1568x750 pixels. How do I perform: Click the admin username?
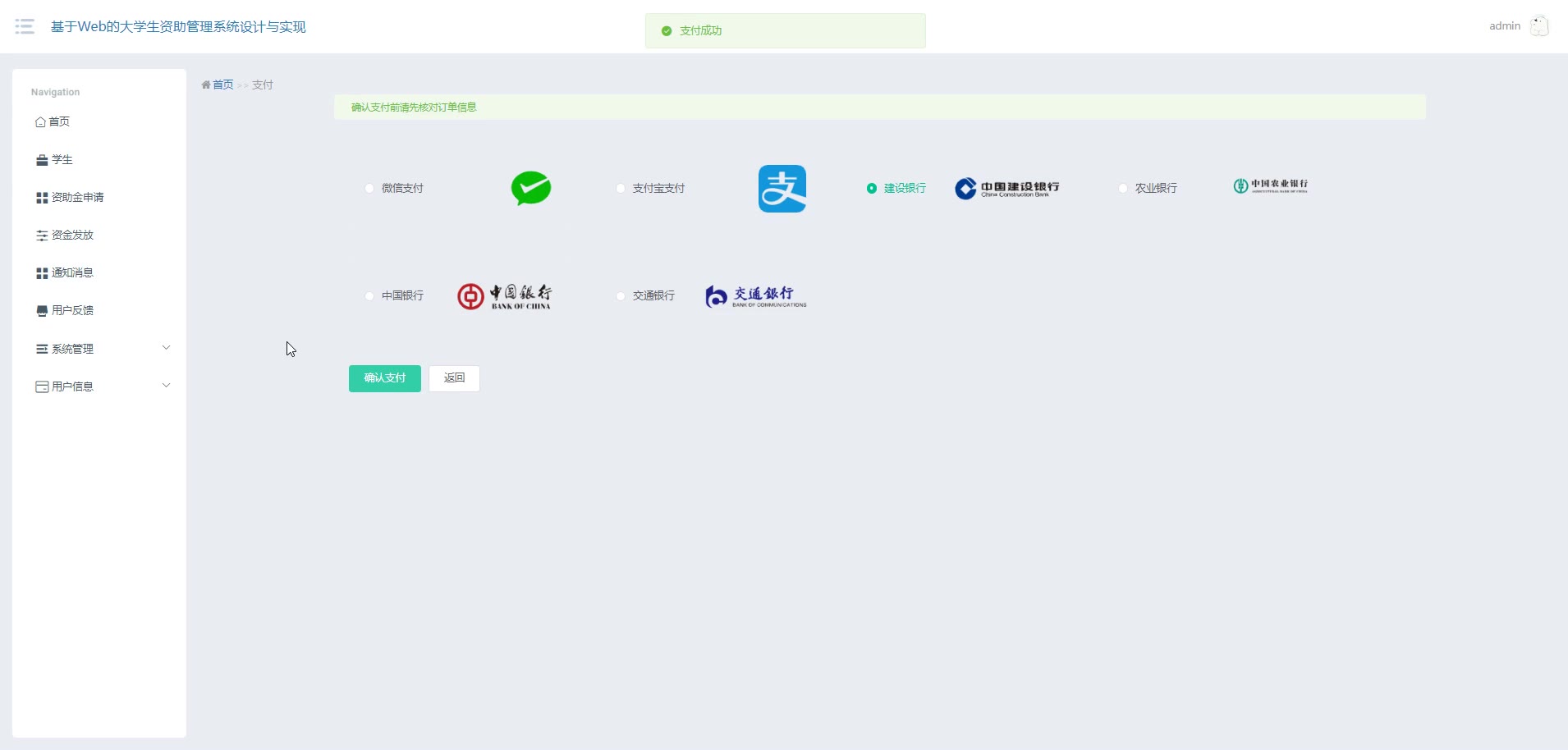tap(1505, 26)
